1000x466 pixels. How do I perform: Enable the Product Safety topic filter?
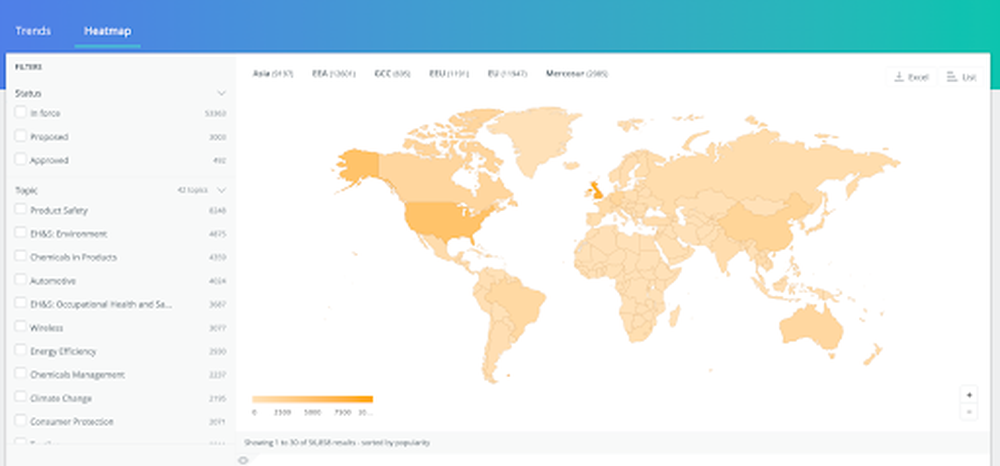[x=20, y=209]
